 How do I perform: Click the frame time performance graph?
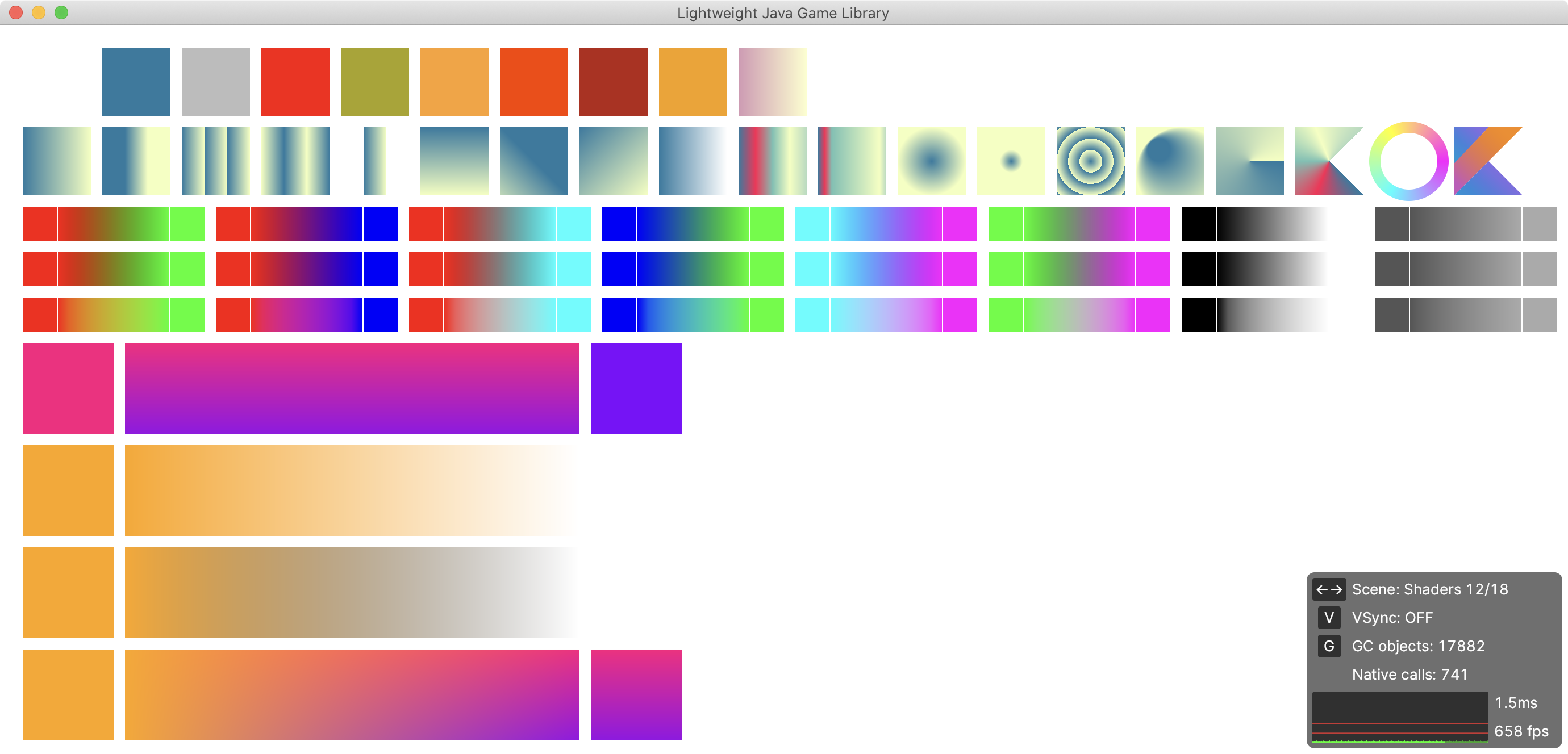tap(1399, 717)
